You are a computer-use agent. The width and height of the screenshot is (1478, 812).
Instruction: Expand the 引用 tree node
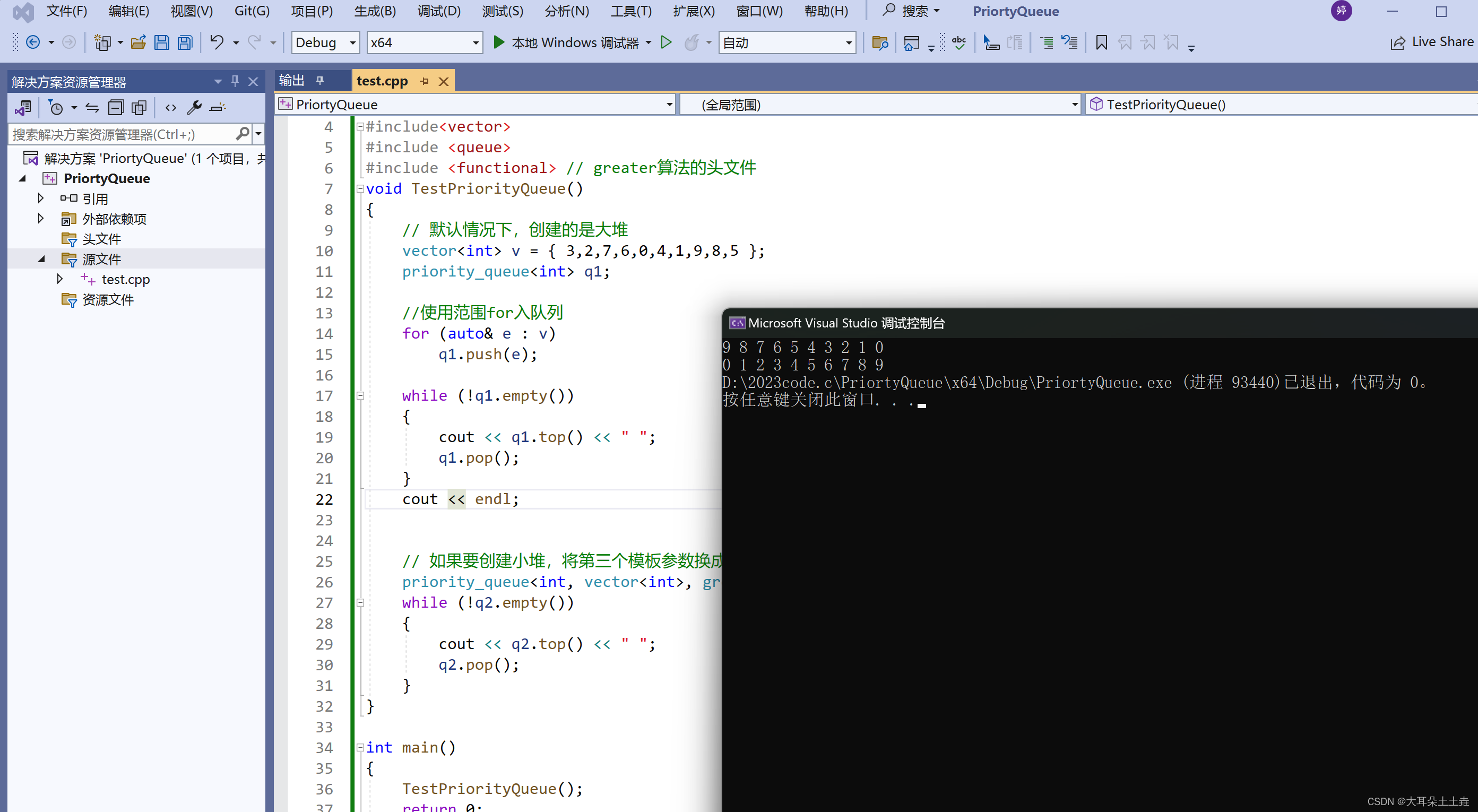[40, 198]
